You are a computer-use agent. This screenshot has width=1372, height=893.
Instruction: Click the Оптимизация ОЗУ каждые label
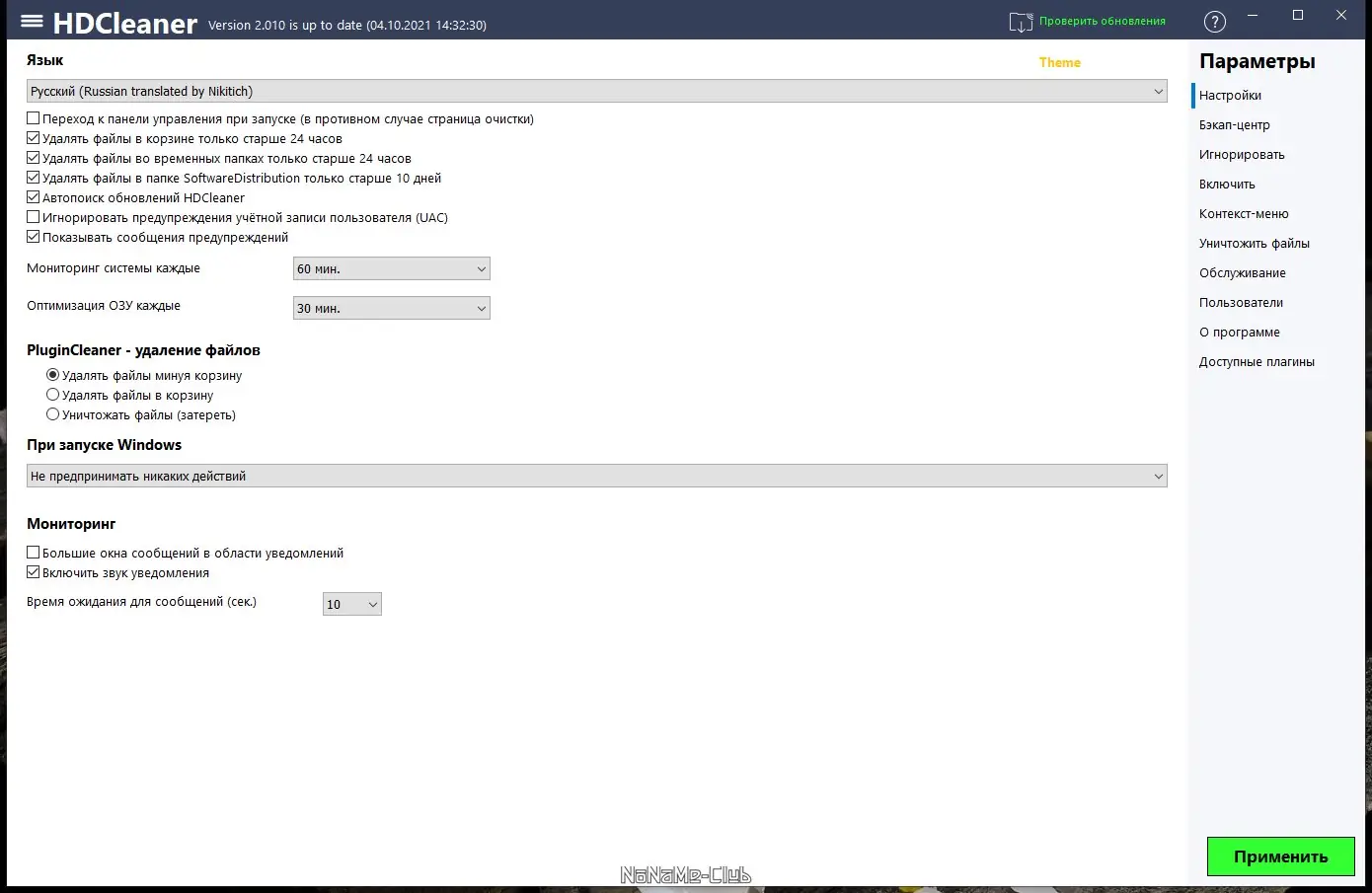(x=104, y=306)
